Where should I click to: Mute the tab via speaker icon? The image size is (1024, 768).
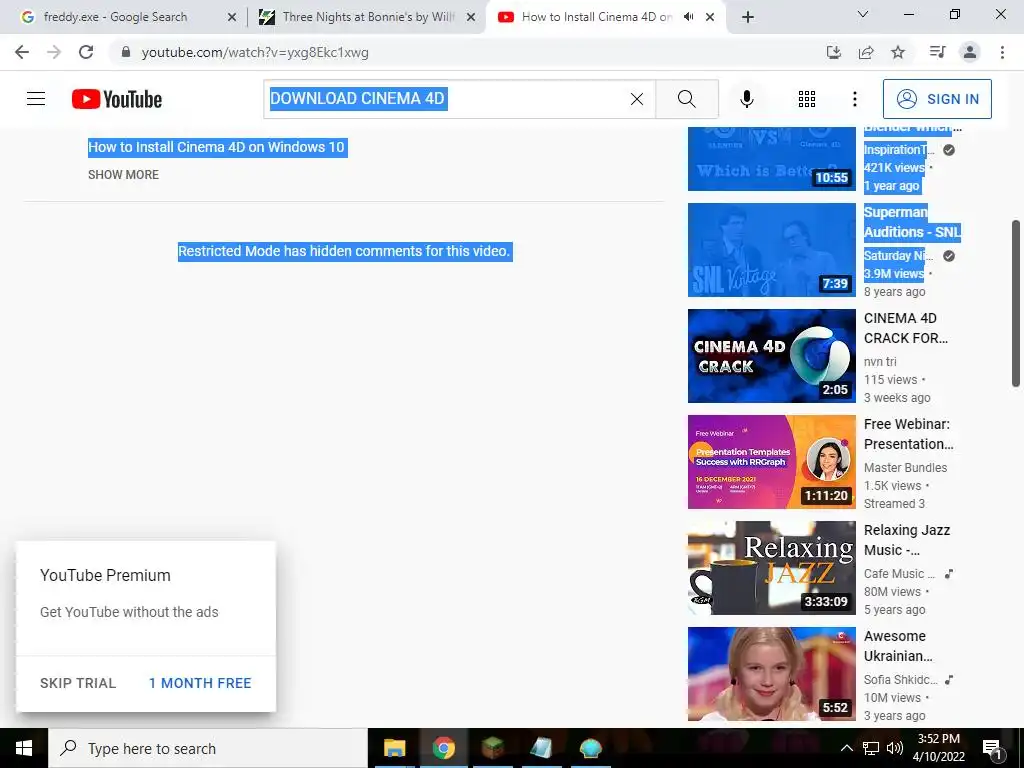click(x=688, y=17)
